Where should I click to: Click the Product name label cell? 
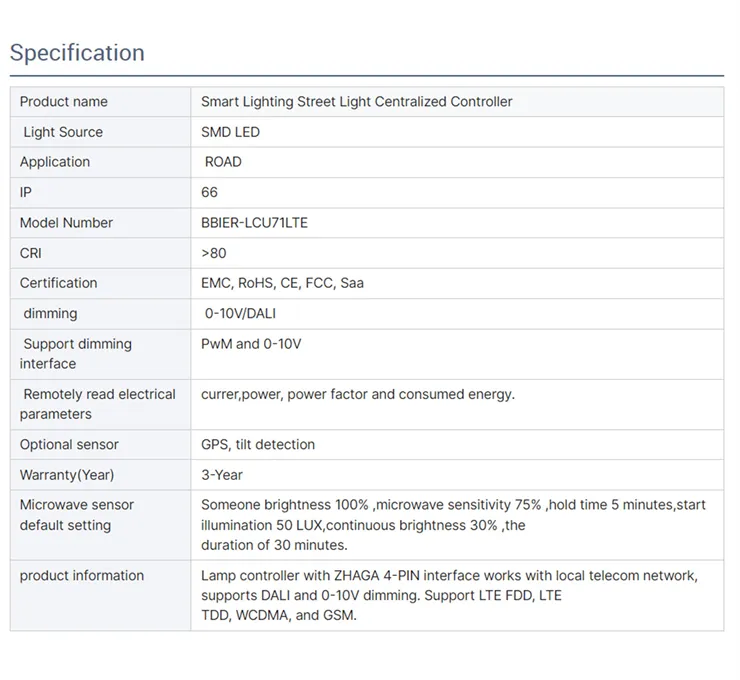point(64,102)
